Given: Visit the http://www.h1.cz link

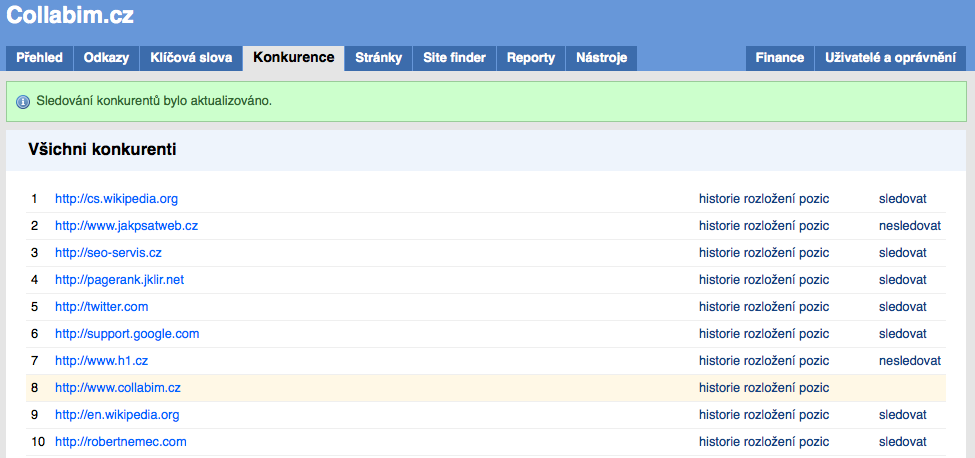Looking at the screenshot, I should pyautogui.click(x=101, y=360).
